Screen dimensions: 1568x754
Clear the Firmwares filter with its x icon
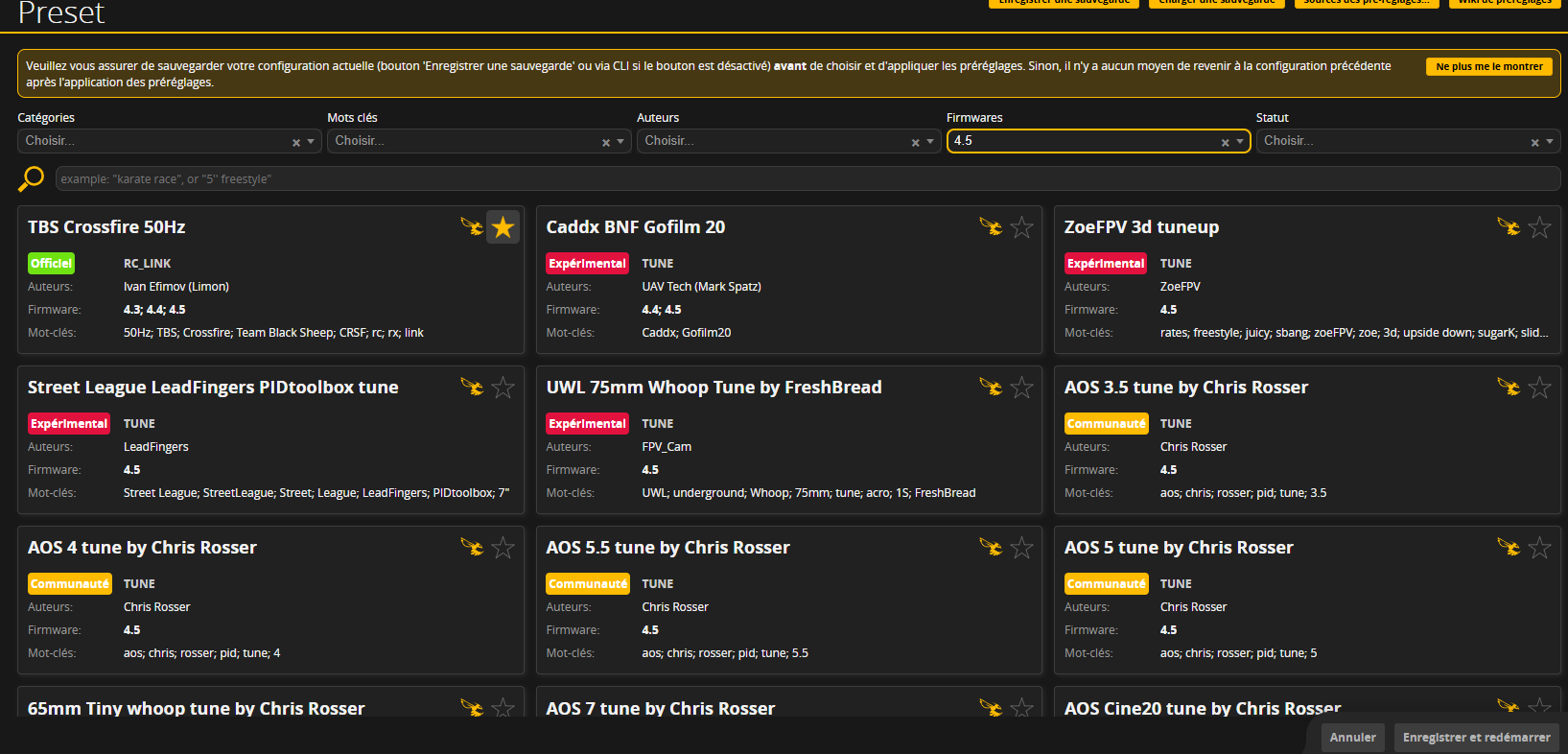click(x=1225, y=142)
